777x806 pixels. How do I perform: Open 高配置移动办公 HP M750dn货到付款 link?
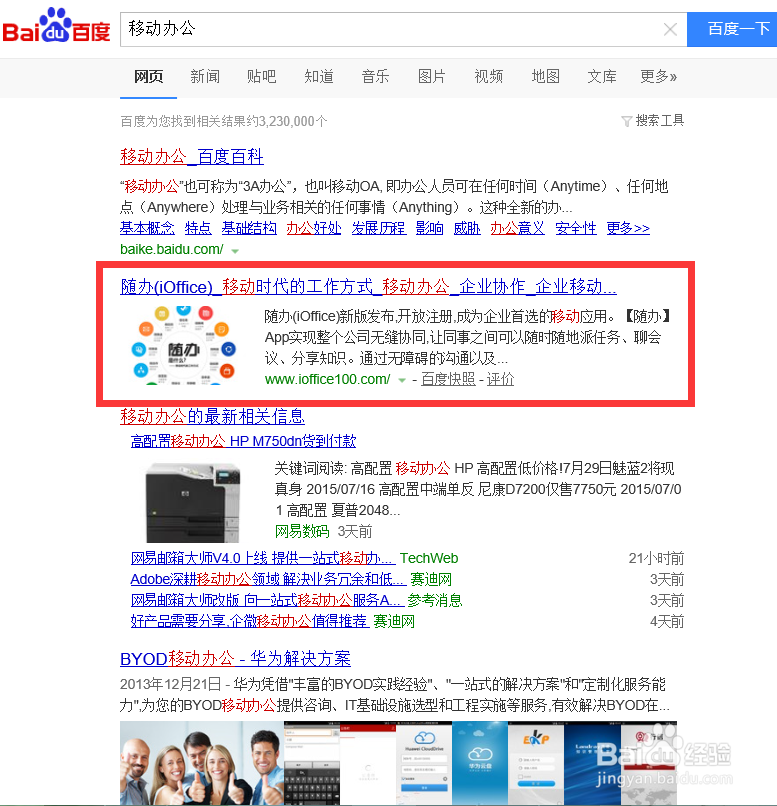click(x=243, y=441)
